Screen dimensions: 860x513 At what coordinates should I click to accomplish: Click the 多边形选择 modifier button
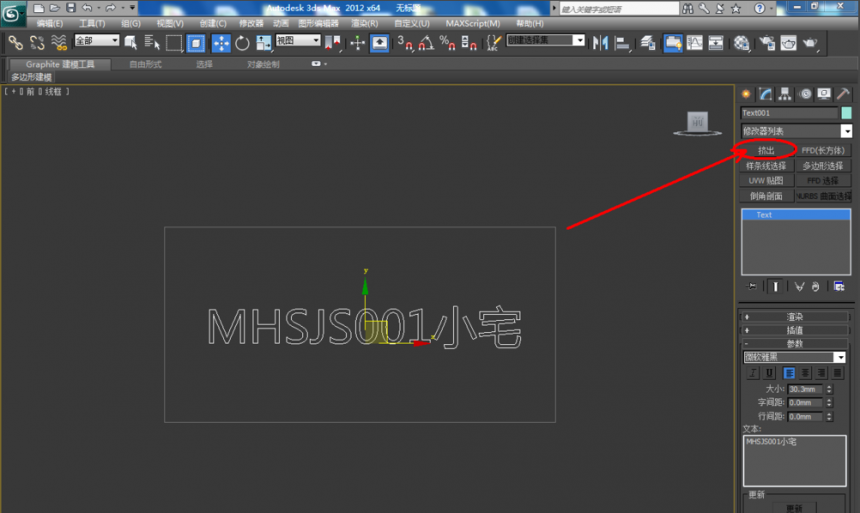[x=823, y=166]
